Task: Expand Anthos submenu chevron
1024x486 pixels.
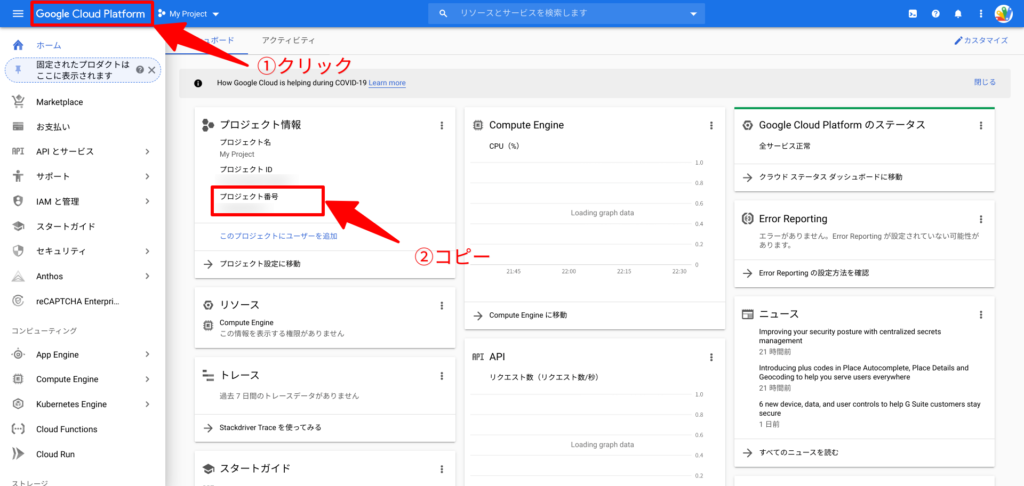Action: (148, 276)
